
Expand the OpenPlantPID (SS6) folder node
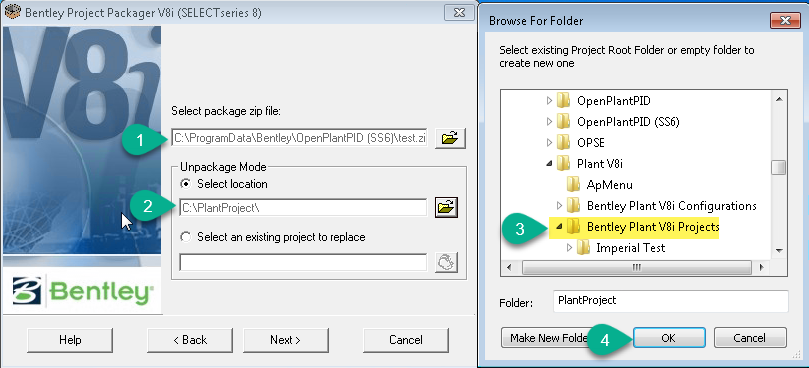549,121
